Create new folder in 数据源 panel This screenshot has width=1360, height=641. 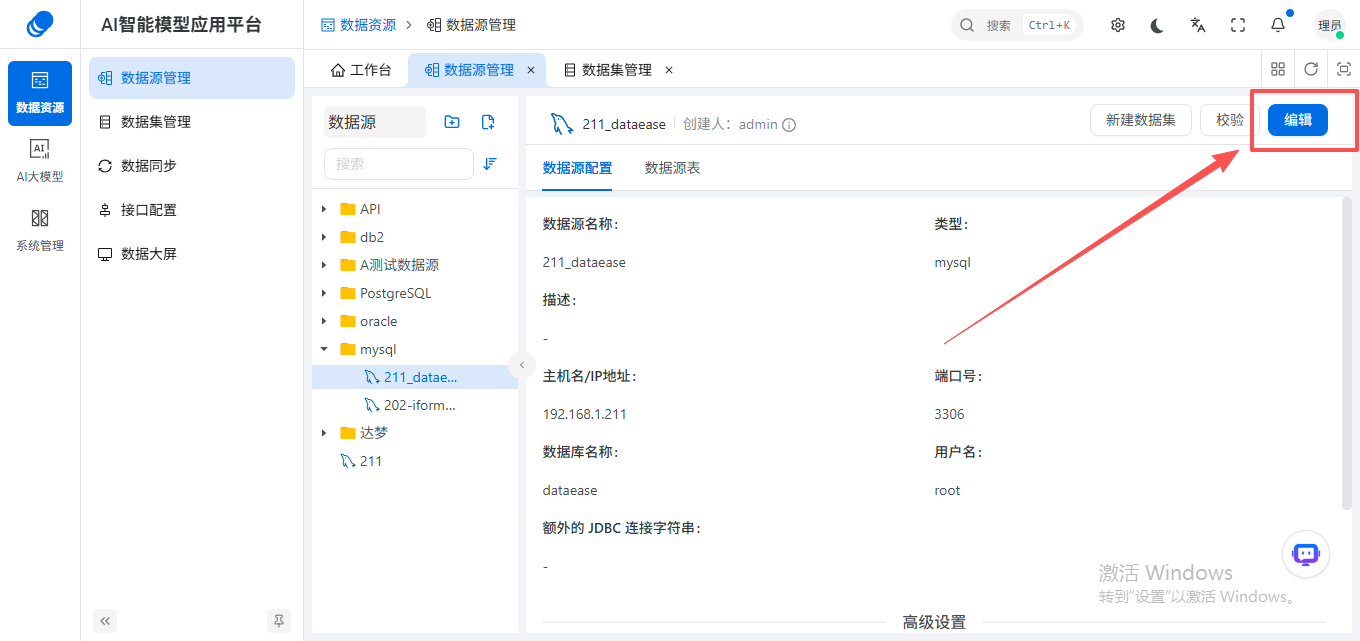pos(452,122)
